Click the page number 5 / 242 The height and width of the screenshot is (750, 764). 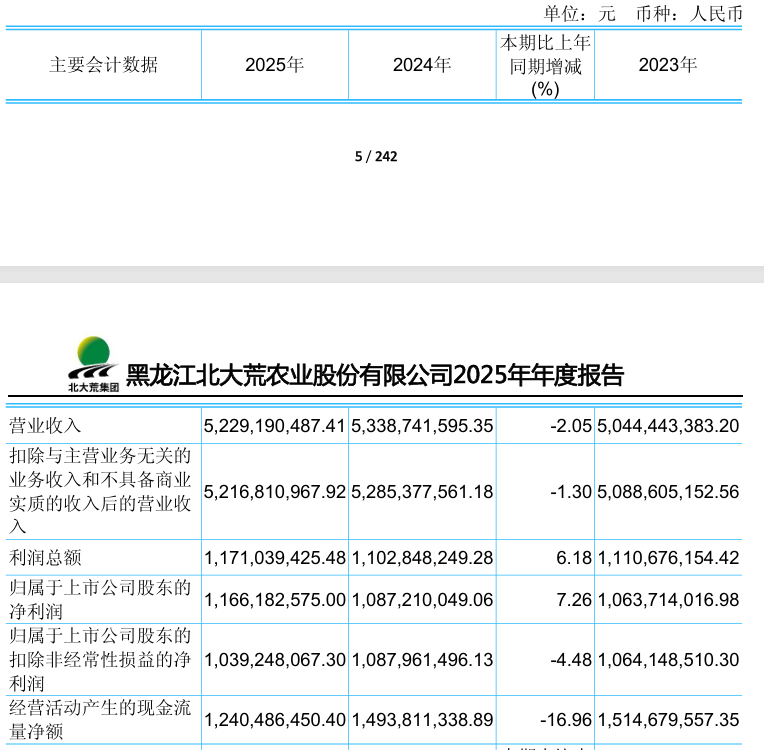(x=376, y=156)
